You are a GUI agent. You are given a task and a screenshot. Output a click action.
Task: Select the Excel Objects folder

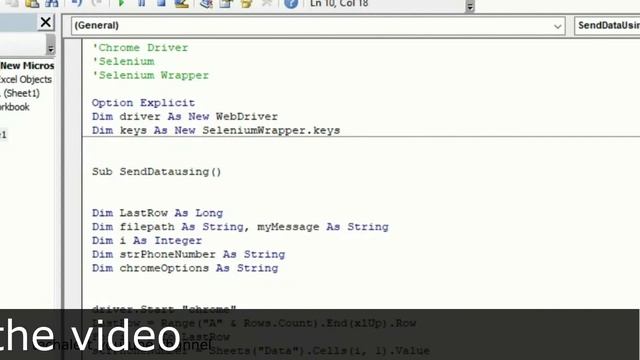click(25, 80)
